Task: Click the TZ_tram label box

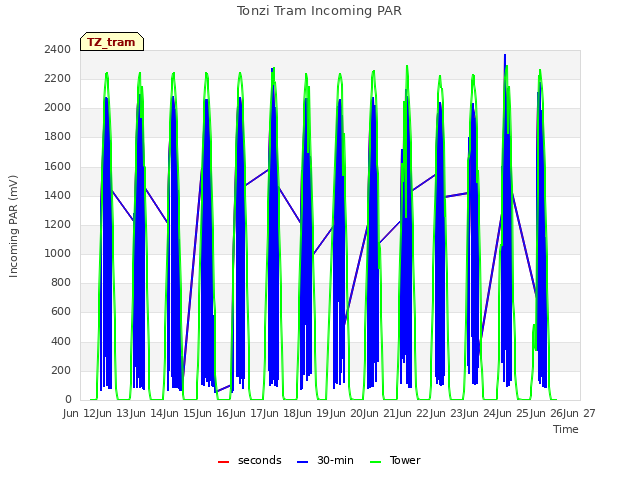Action: [x=112, y=42]
